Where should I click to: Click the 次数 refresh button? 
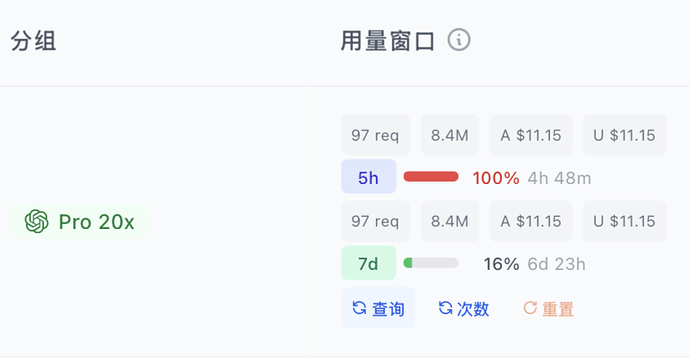(463, 308)
